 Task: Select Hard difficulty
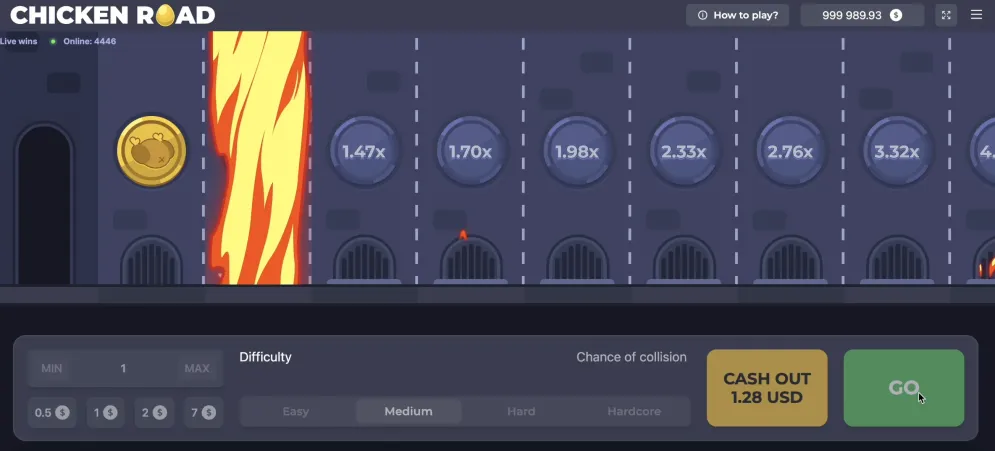pyautogui.click(x=521, y=411)
